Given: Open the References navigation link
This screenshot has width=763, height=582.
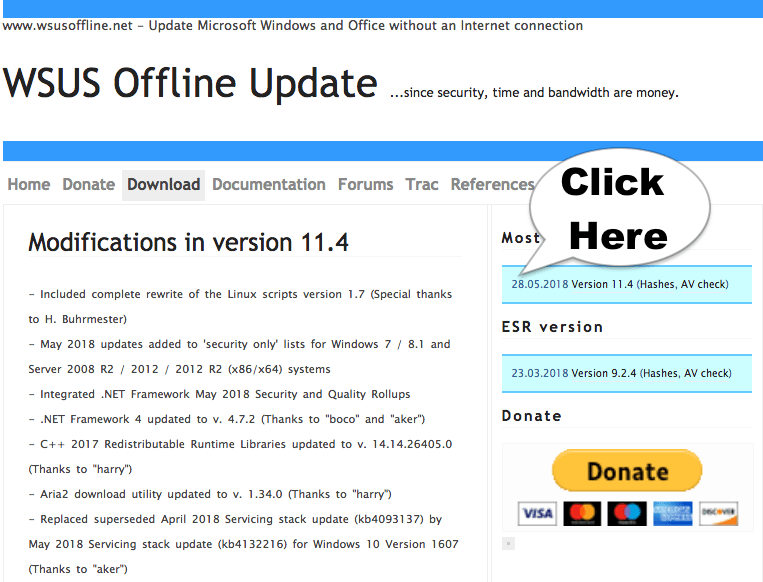Looking at the screenshot, I should 492,185.
